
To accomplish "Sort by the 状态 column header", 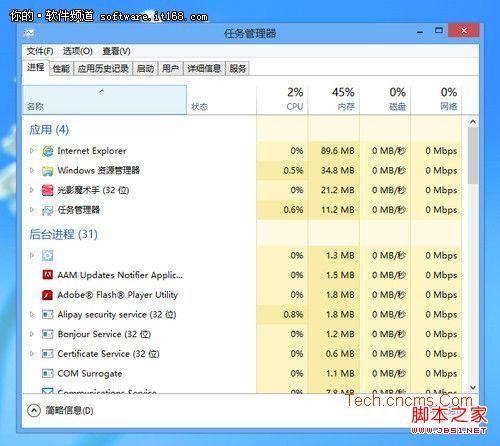I will [222, 100].
